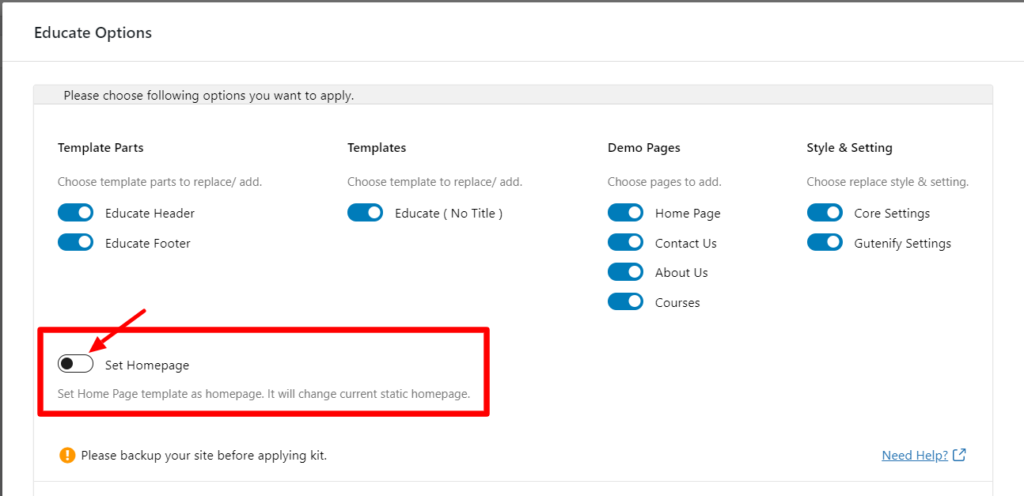Screen dimensions: 1024x496
Task: Enable the Set Homepage toggle
Action: click(76, 364)
